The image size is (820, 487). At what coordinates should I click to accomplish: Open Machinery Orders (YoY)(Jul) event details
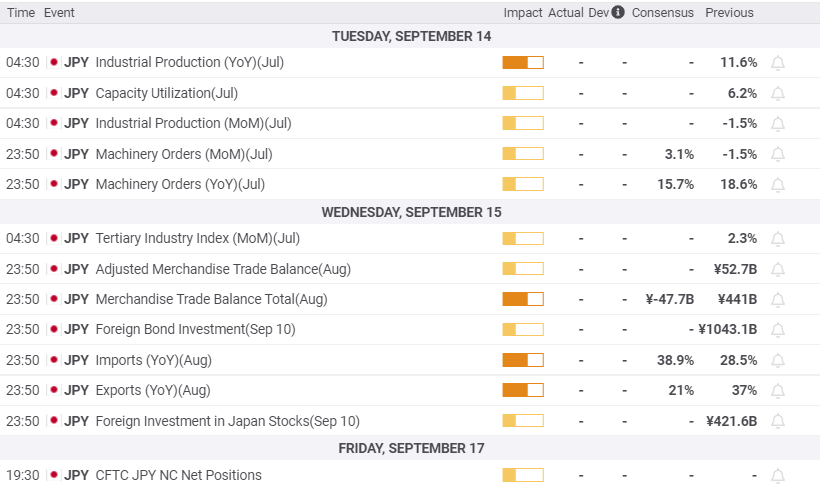pos(180,184)
